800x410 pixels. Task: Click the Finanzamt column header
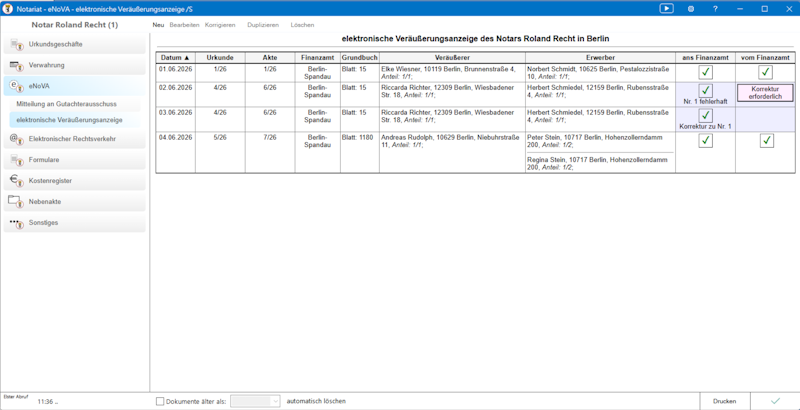318,58
